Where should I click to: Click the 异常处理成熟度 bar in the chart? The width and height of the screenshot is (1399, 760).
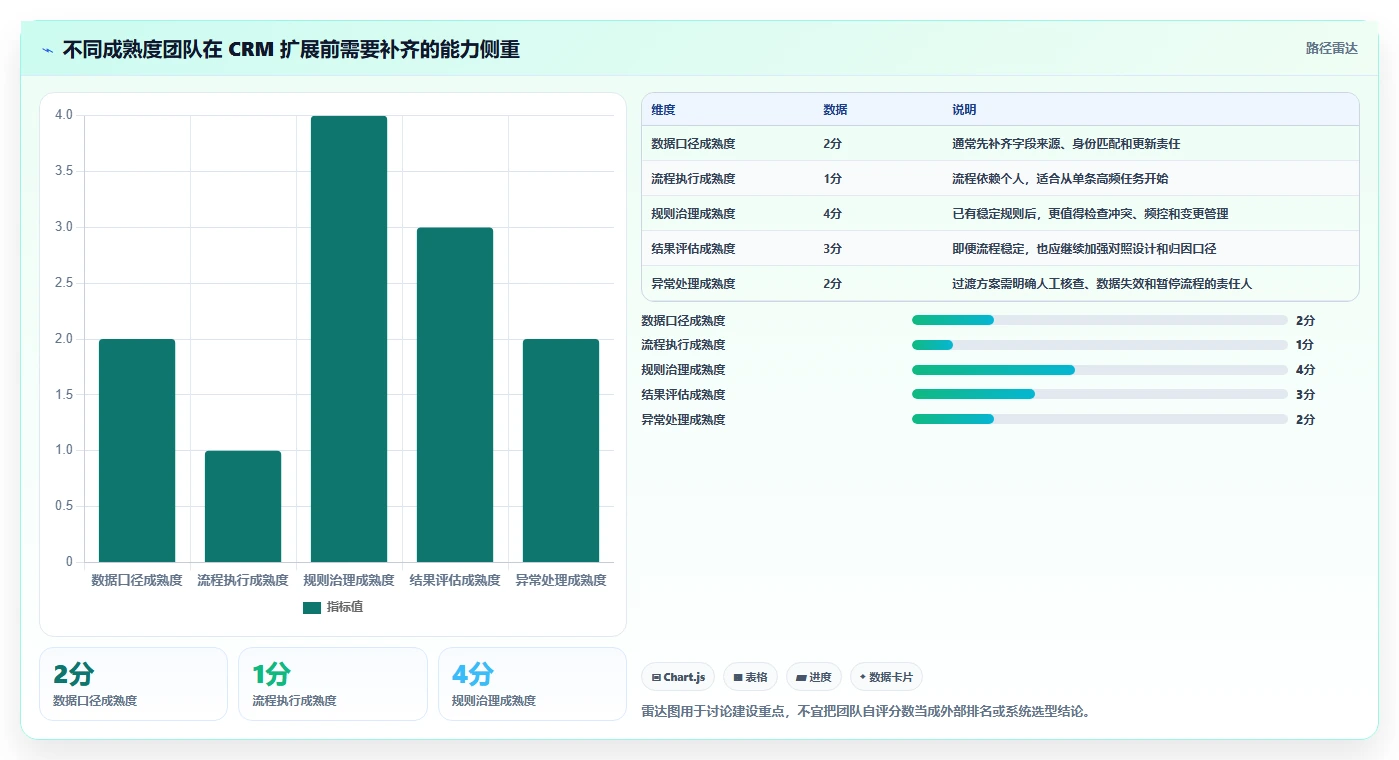tap(561, 450)
